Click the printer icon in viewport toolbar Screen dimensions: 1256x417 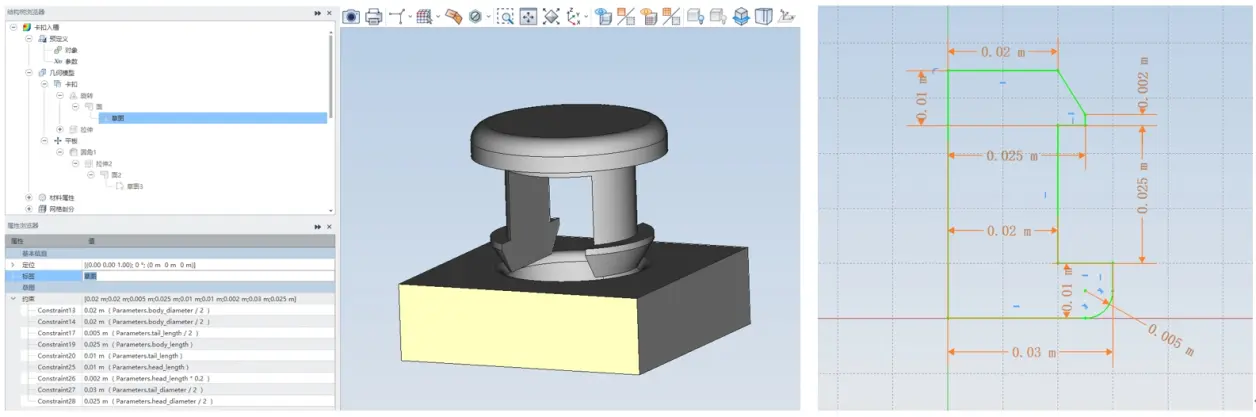pos(374,16)
